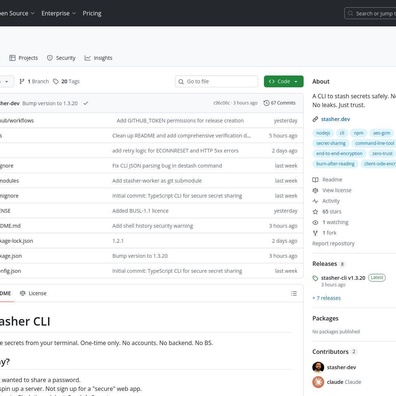Open the Packages heading link
Screen dimensions: 396x396
point(325,318)
